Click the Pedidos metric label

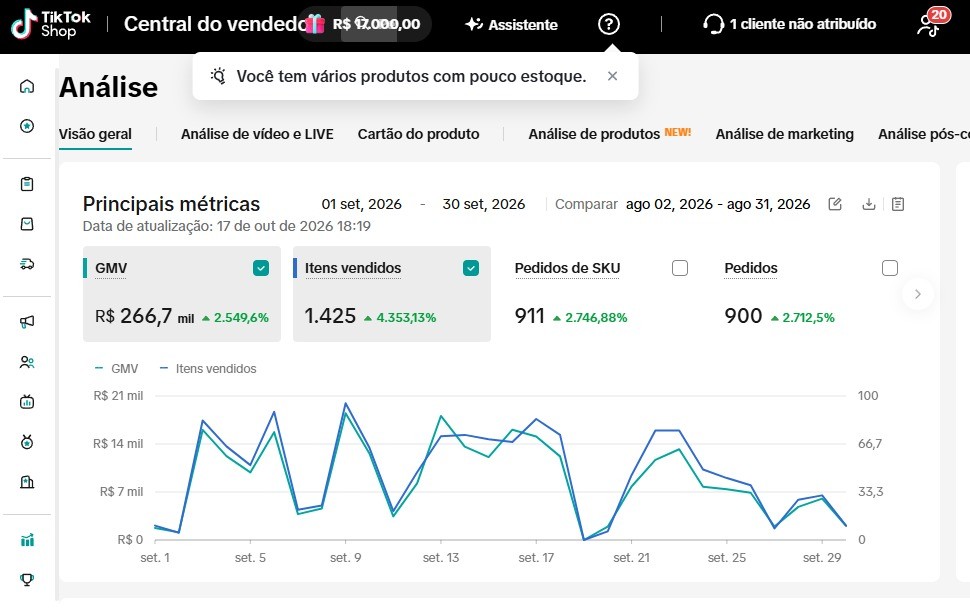751,268
